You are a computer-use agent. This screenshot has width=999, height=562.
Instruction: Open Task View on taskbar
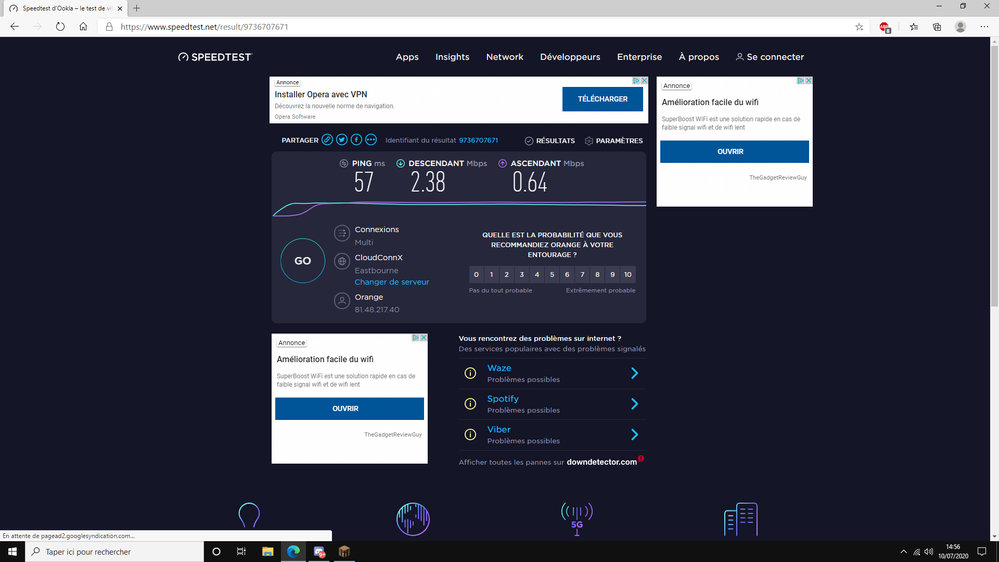(x=241, y=552)
